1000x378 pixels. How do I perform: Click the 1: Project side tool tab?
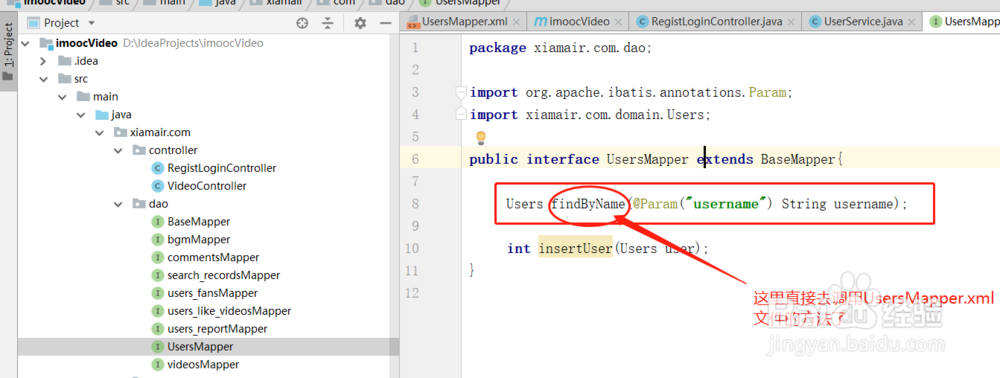point(8,53)
